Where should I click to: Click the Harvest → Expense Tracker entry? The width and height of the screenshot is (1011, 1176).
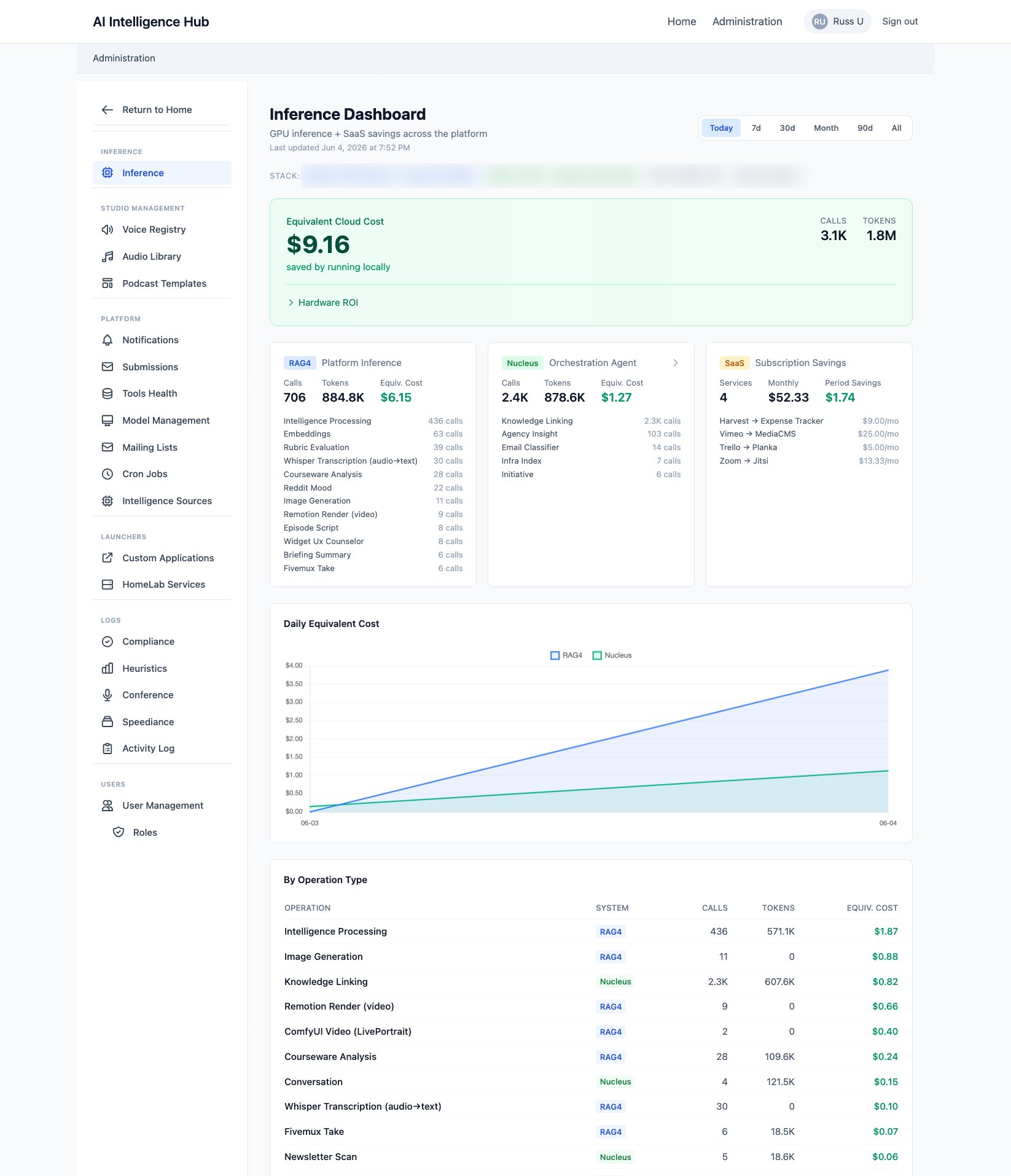[x=809, y=421]
